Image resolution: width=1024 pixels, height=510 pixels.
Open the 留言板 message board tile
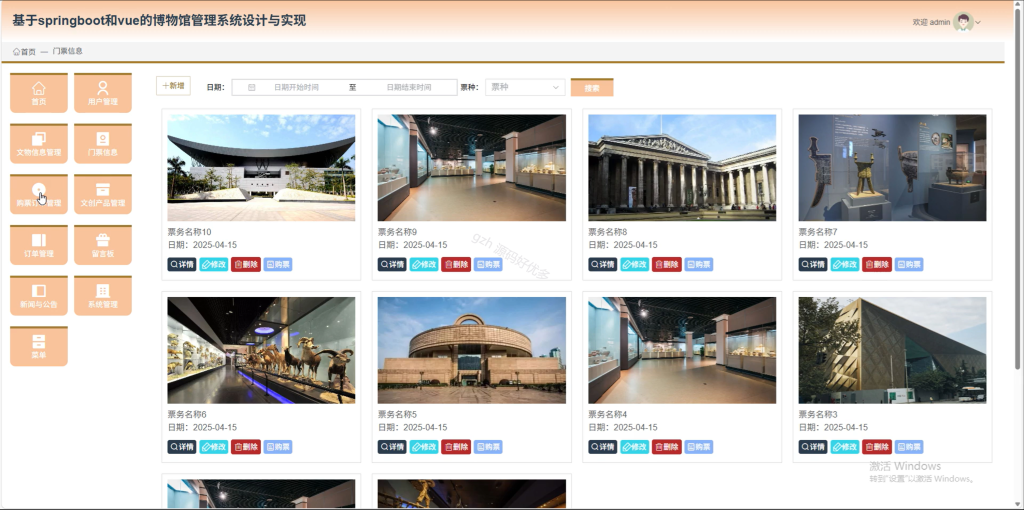(103, 245)
